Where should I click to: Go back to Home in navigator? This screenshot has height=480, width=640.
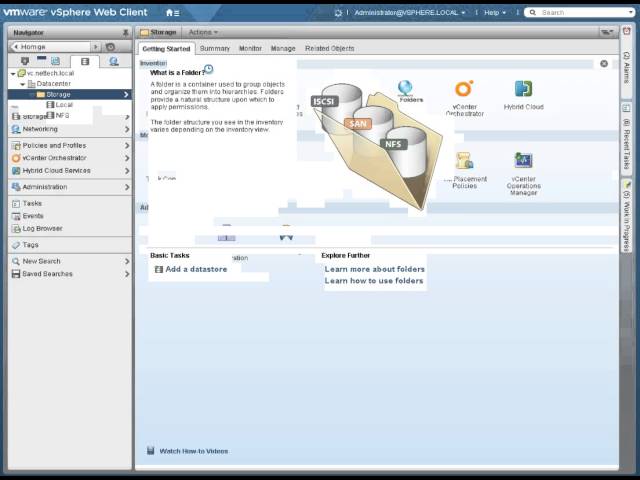[x=50, y=47]
